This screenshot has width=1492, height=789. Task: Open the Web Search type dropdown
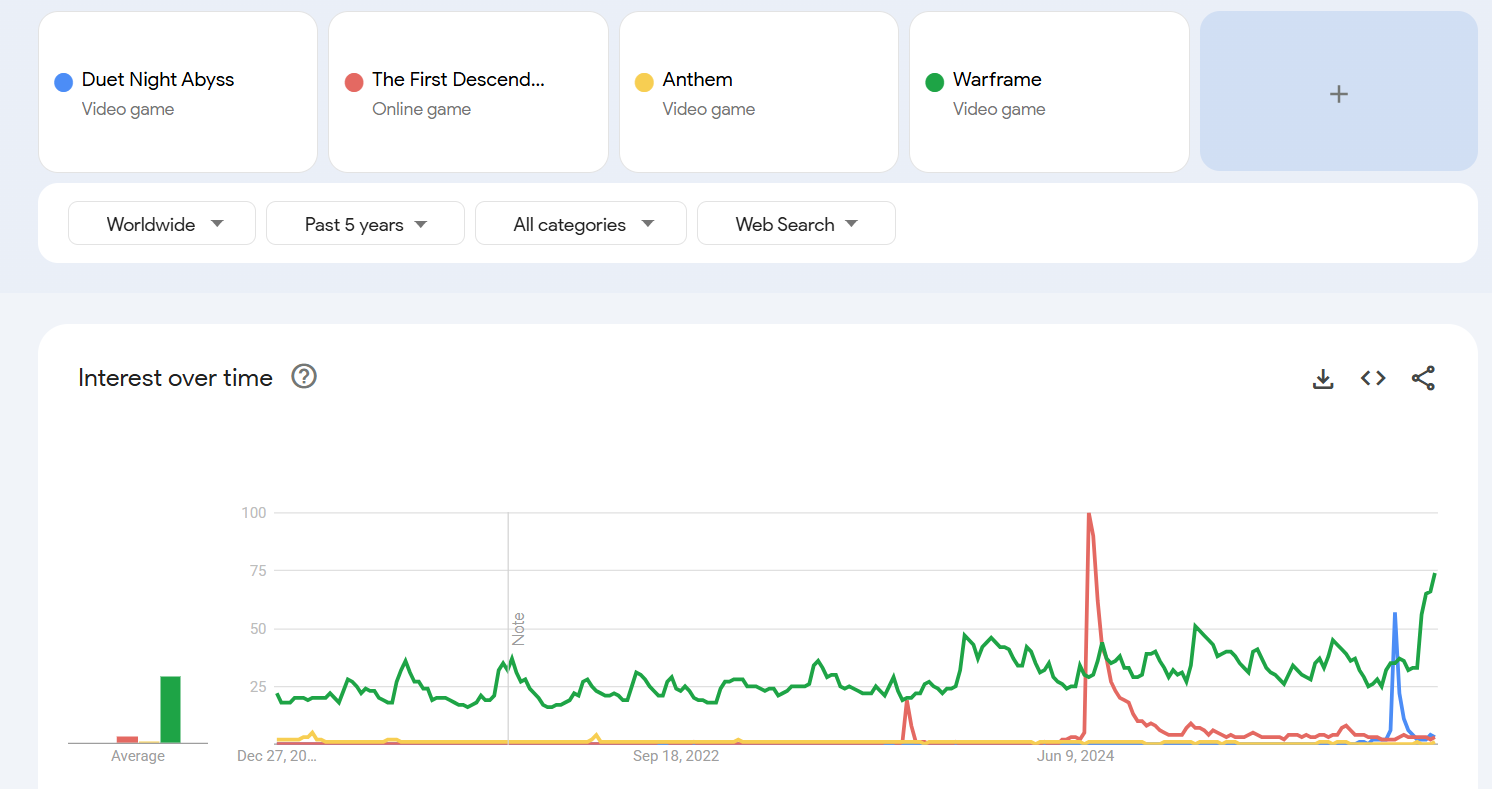[x=796, y=223]
